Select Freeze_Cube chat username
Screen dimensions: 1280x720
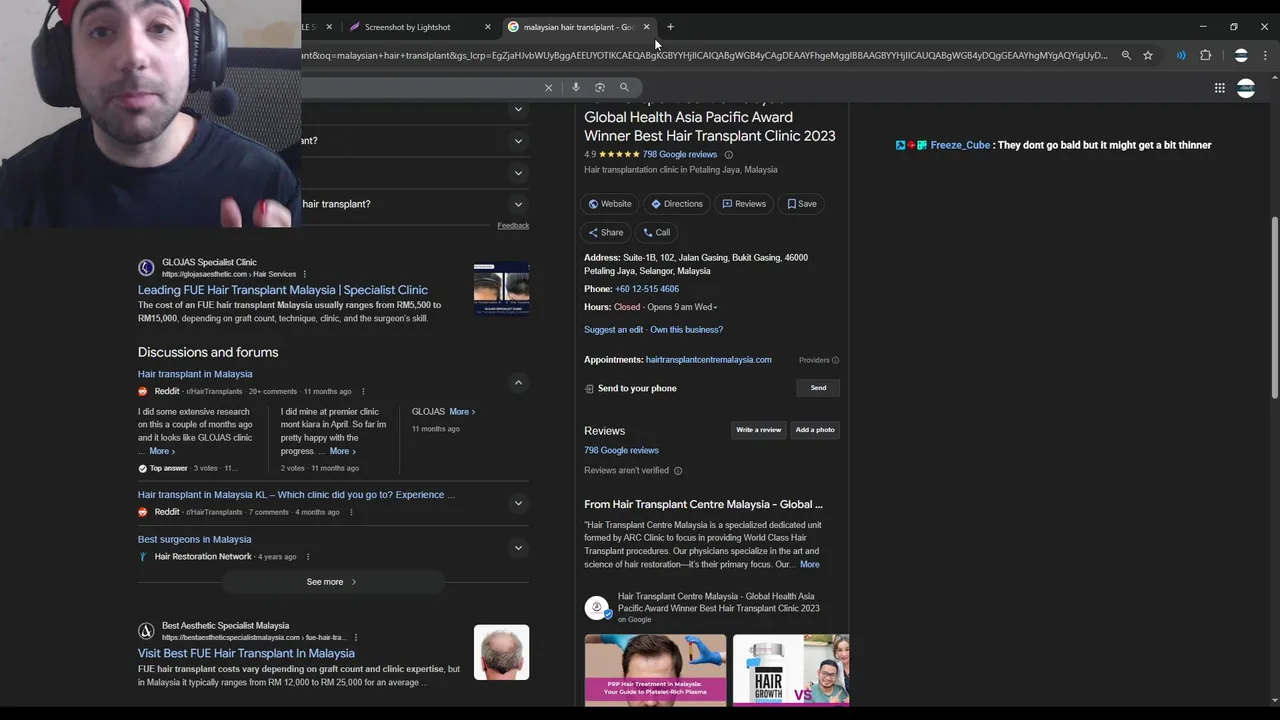[960, 146]
